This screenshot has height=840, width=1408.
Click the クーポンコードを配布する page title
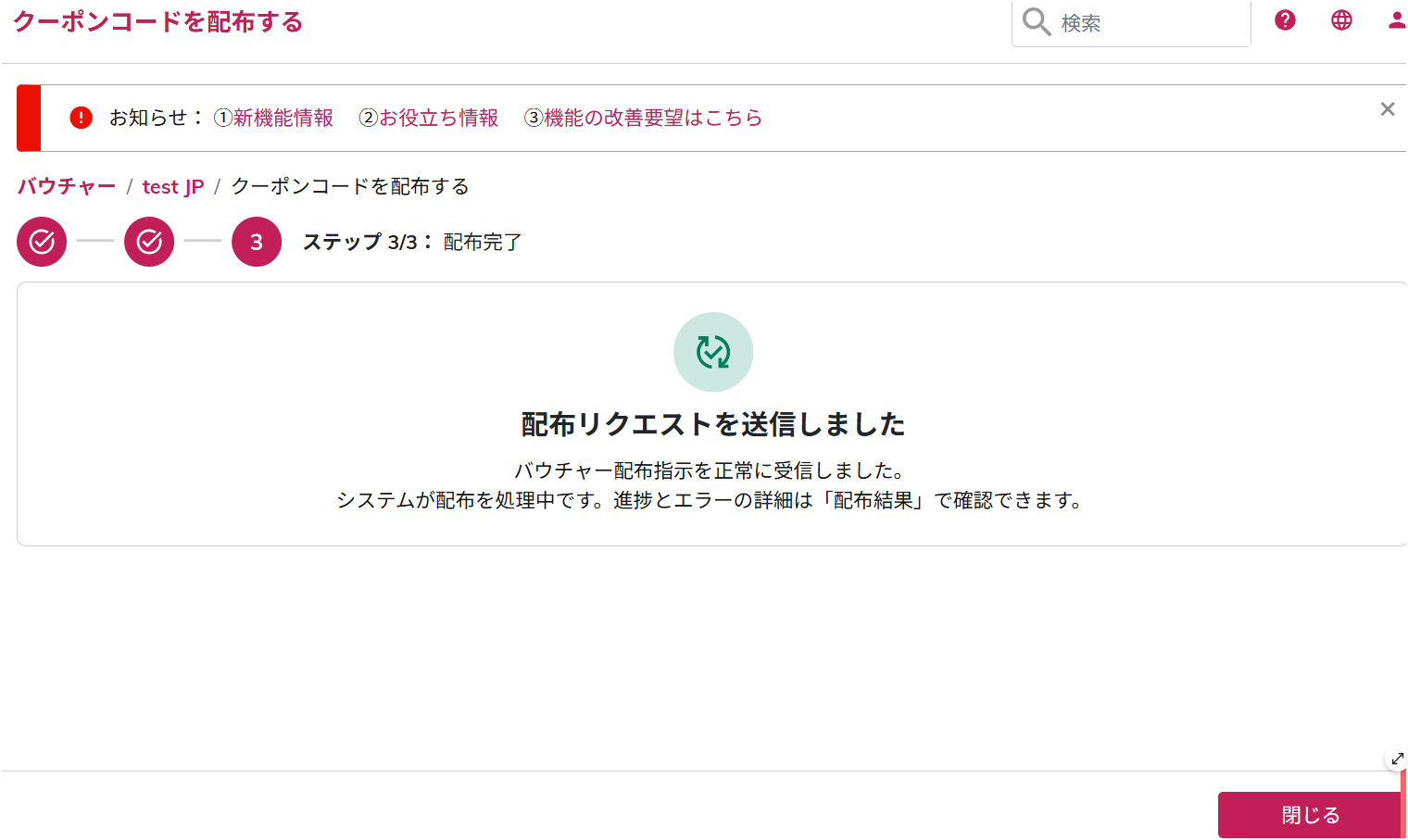click(x=157, y=22)
